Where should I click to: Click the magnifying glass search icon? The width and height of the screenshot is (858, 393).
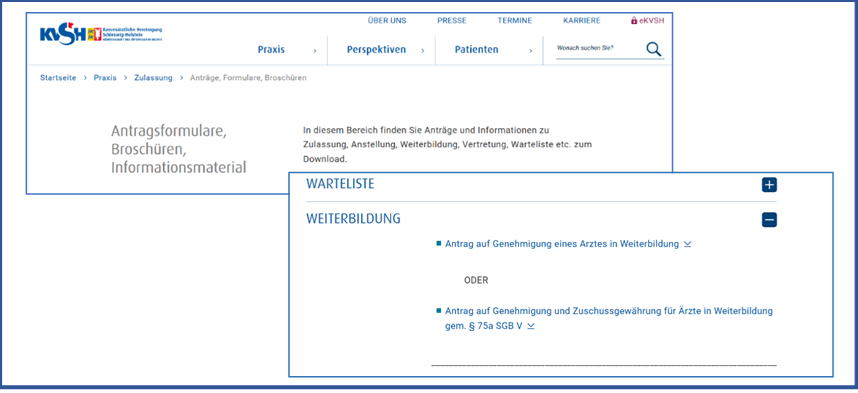654,49
